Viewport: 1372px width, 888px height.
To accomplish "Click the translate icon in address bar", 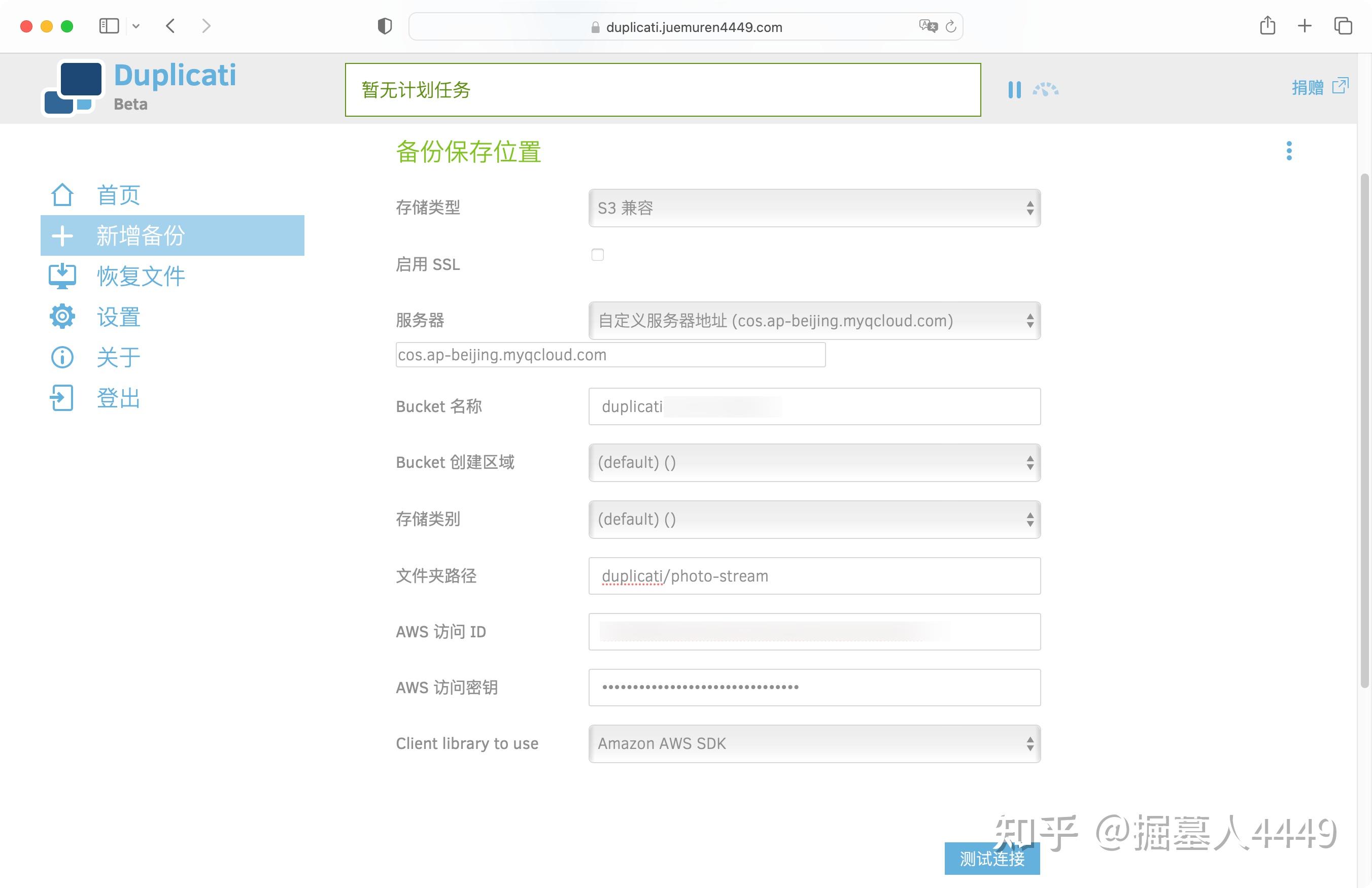I will [x=928, y=26].
